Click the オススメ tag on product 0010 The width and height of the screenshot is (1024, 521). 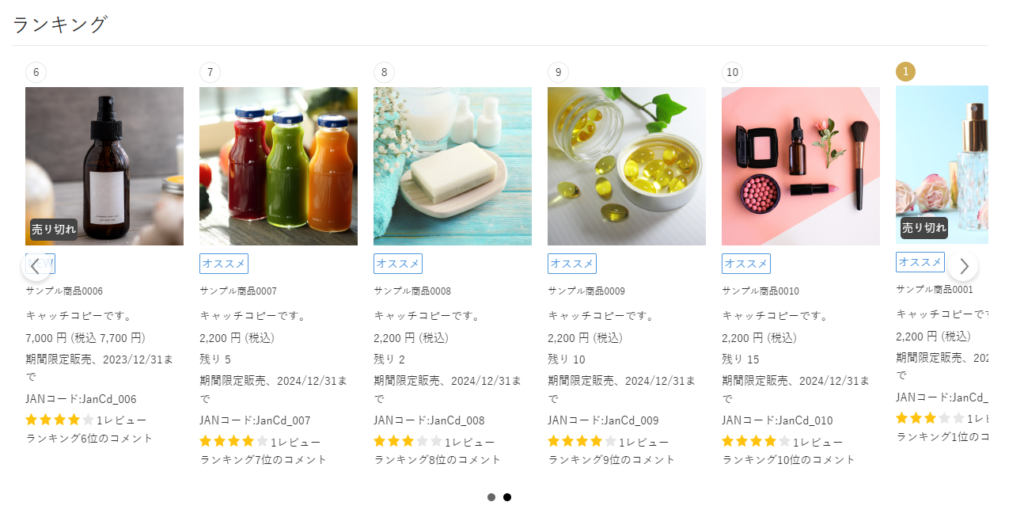point(746,264)
